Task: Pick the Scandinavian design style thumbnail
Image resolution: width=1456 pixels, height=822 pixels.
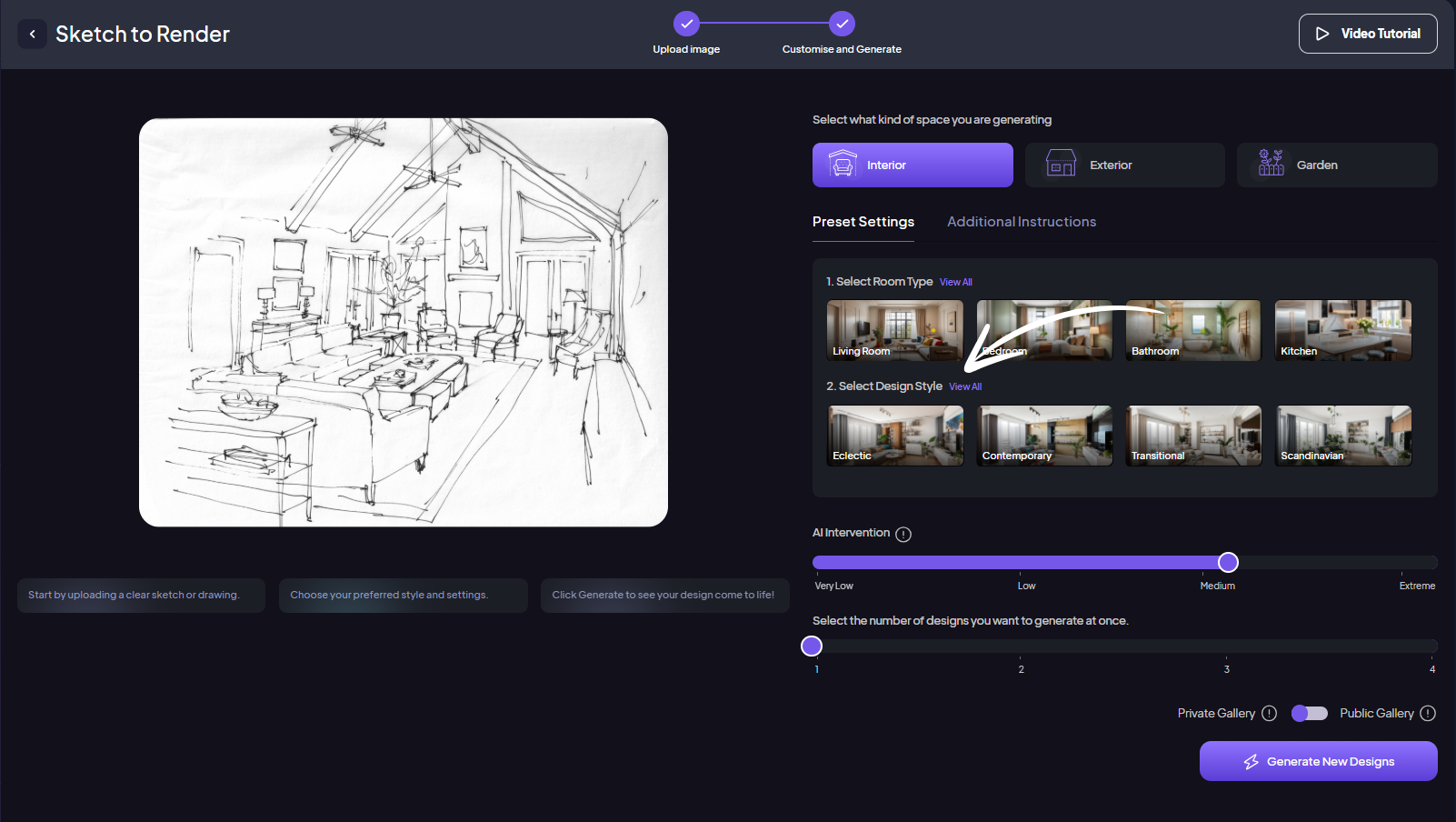Action: pos(1342,436)
